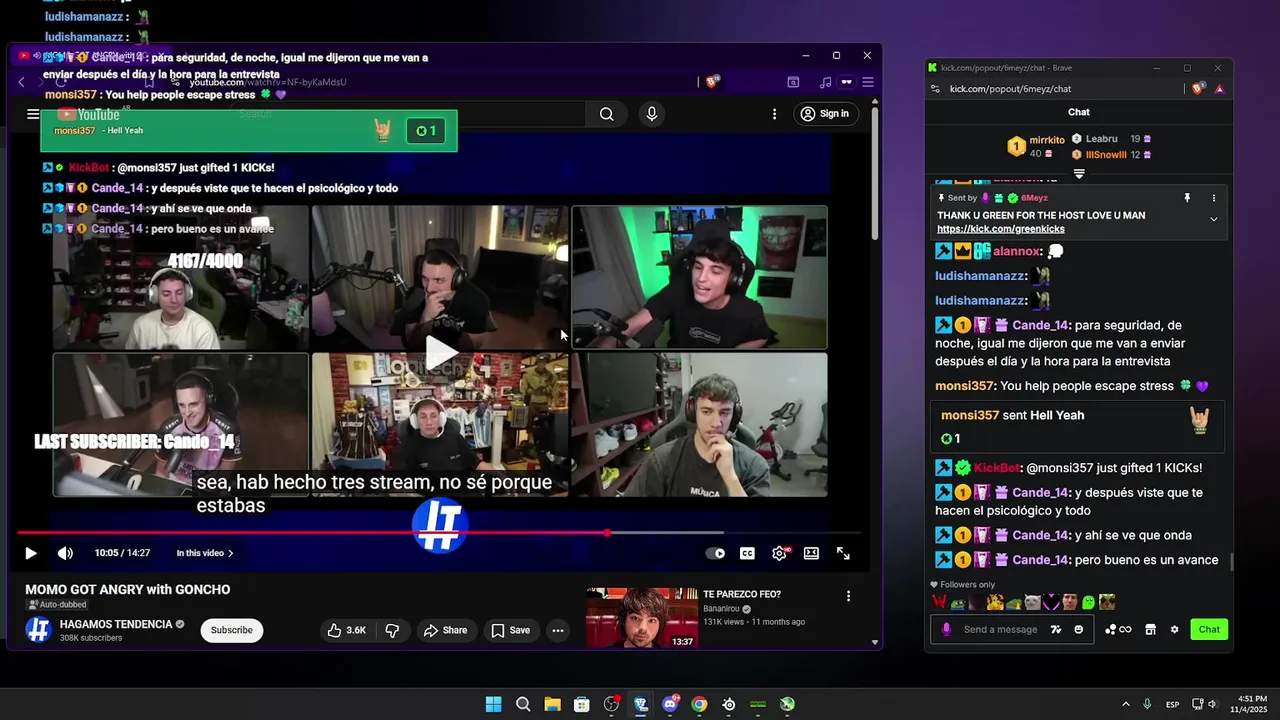
Task: Click the Chat header tab in Kick popout
Action: [x=1078, y=112]
